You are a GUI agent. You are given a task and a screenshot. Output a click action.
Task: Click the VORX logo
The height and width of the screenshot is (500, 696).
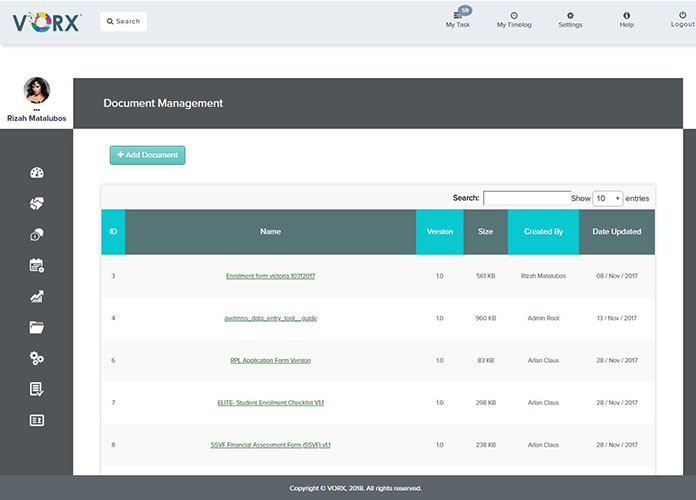pyautogui.click(x=46, y=22)
